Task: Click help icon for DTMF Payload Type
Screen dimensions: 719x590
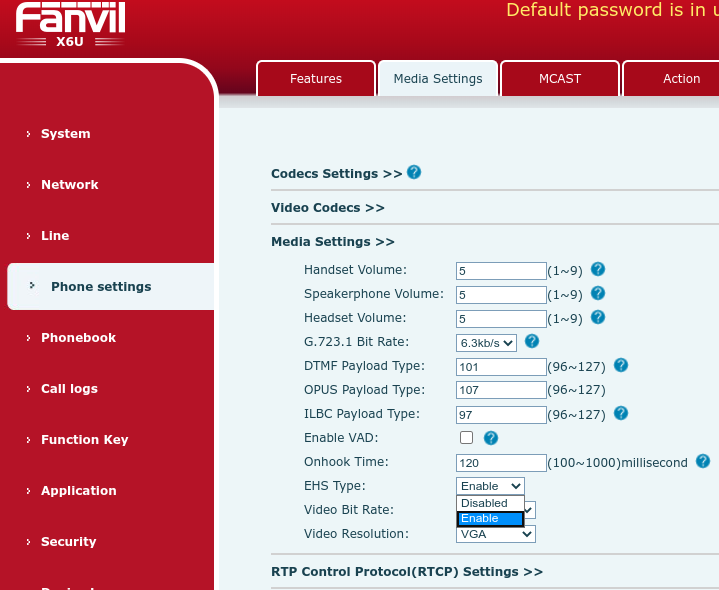Action: click(620, 365)
